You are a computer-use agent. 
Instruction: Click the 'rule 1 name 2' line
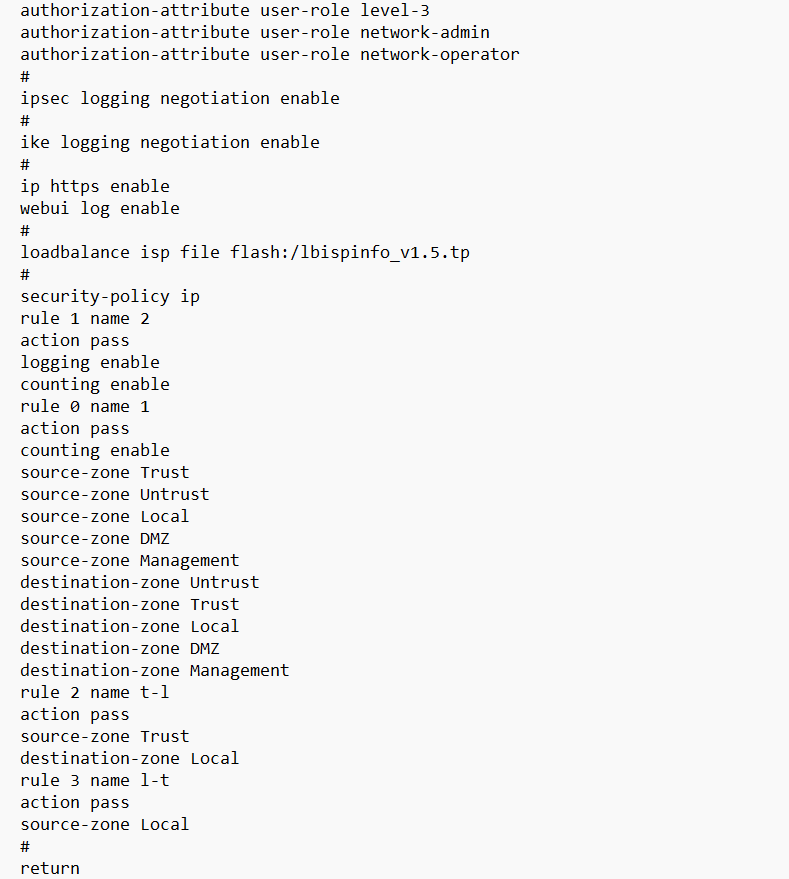(85, 319)
